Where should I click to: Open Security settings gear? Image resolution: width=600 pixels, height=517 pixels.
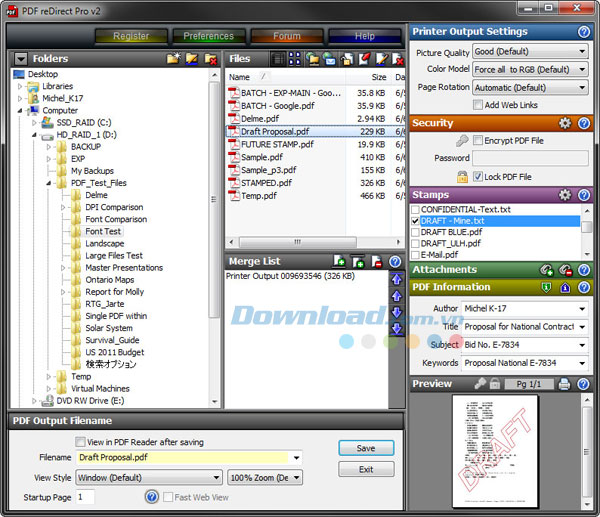[565, 123]
